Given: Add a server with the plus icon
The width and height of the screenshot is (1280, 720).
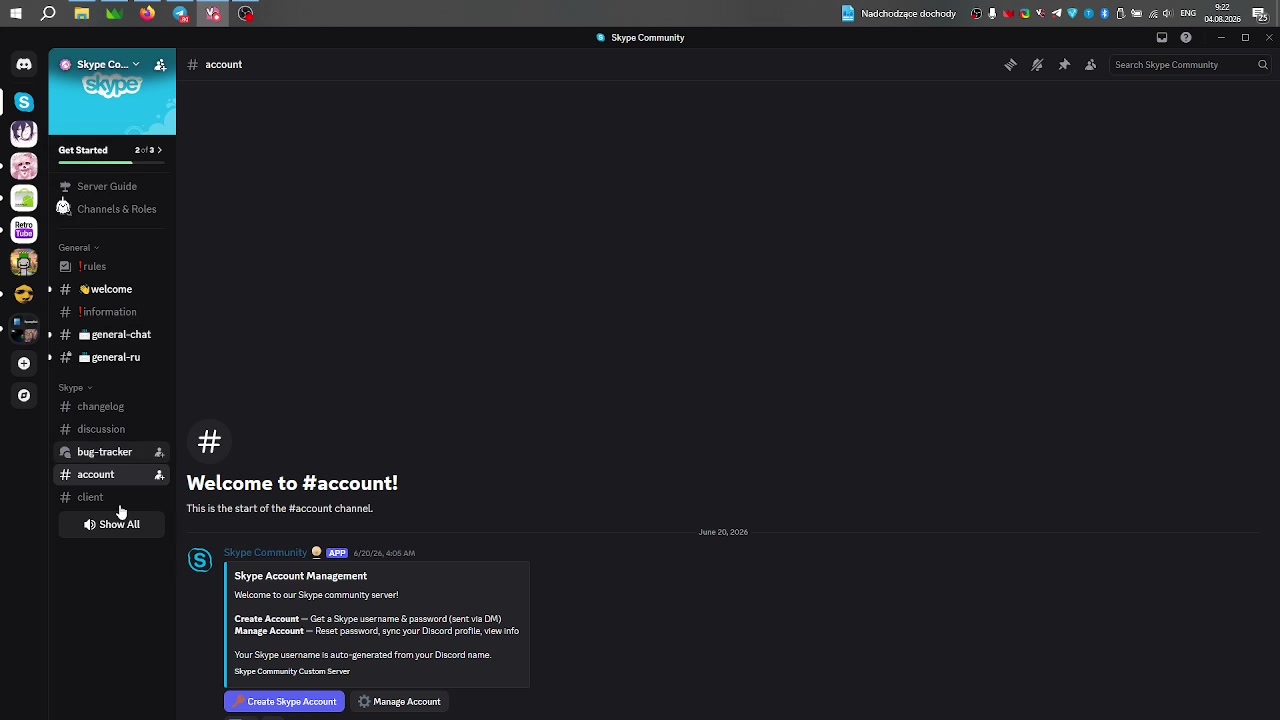Looking at the screenshot, I should click(24, 363).
